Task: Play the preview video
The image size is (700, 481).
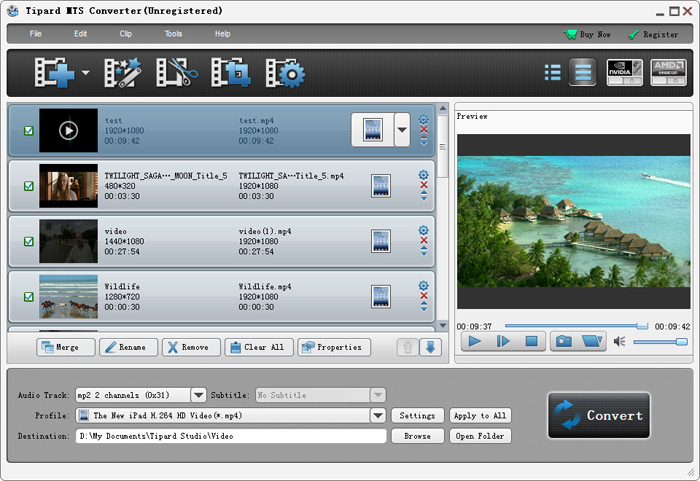Action: [475, 342]
